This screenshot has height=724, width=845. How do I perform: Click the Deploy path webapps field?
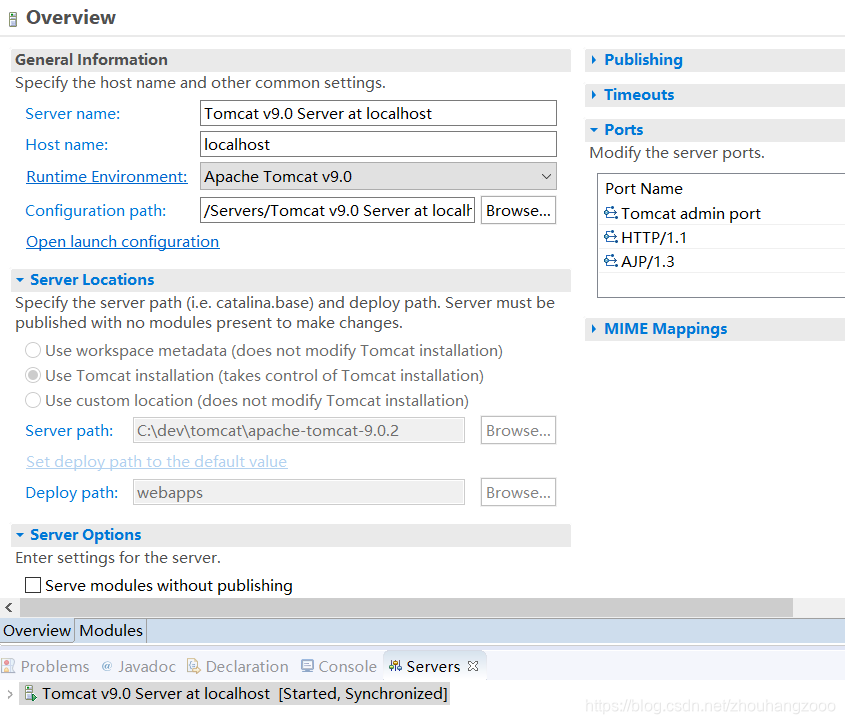tap(299, 492)
